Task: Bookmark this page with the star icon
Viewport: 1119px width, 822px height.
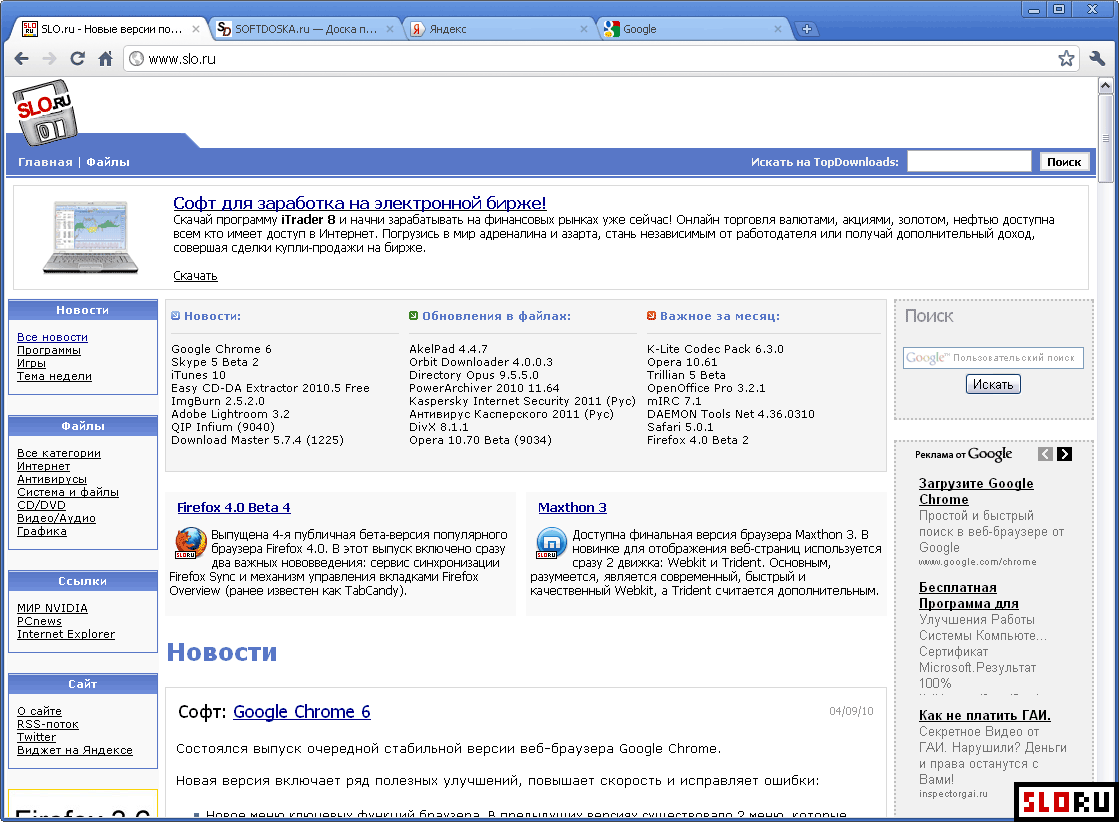Action: pyautogui.click(x=1066, y=59)
